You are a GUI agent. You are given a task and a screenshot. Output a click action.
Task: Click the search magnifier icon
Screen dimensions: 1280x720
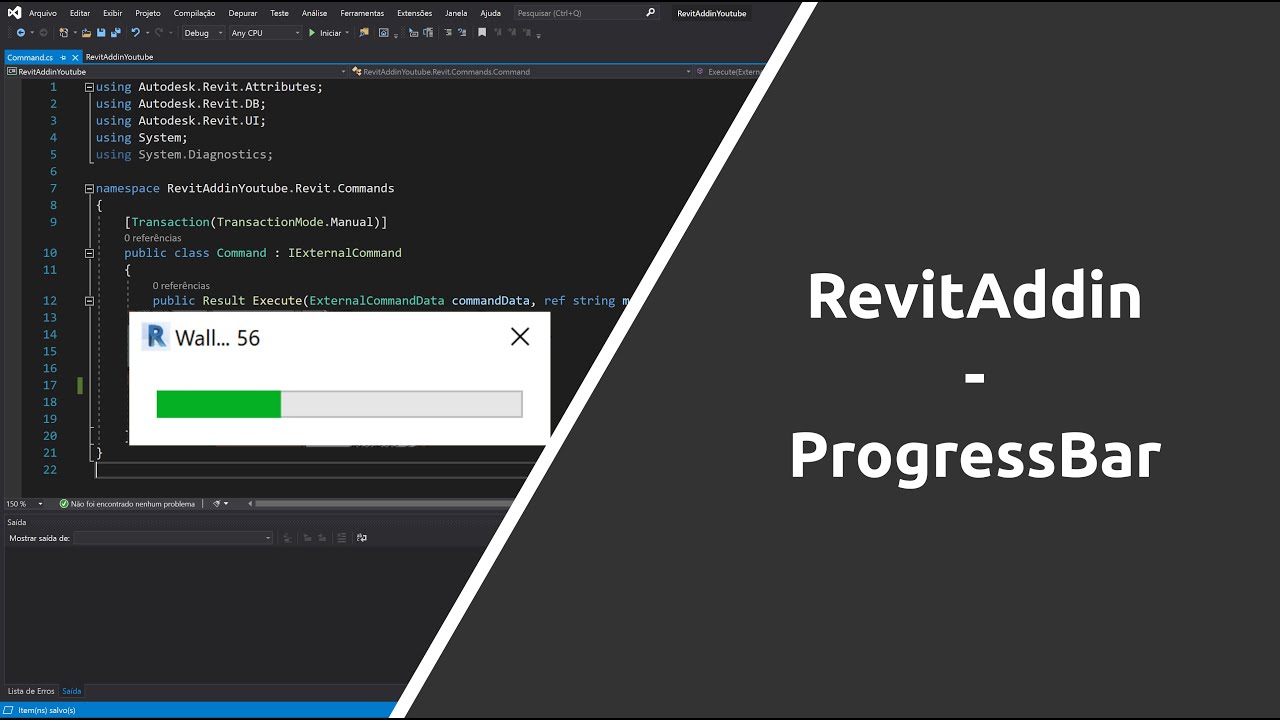(x=650, y=13)
